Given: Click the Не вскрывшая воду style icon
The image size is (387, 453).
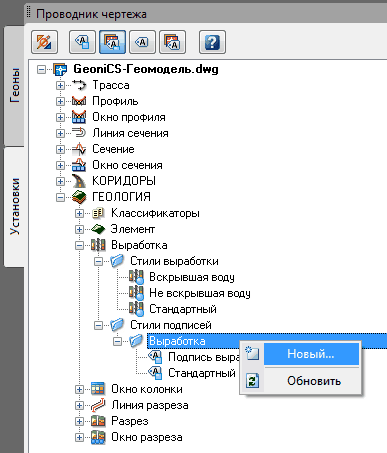Looking at the screenshot, I should (x=136, y=293).
